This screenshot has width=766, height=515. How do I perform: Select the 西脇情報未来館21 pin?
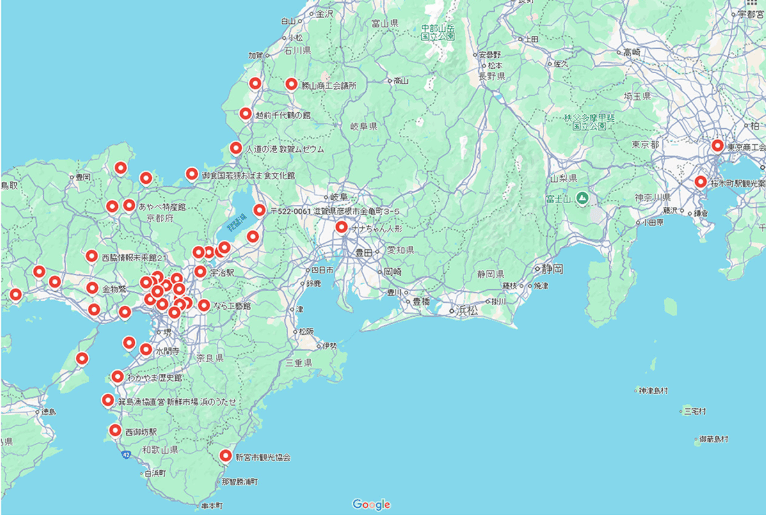(92, 256)
